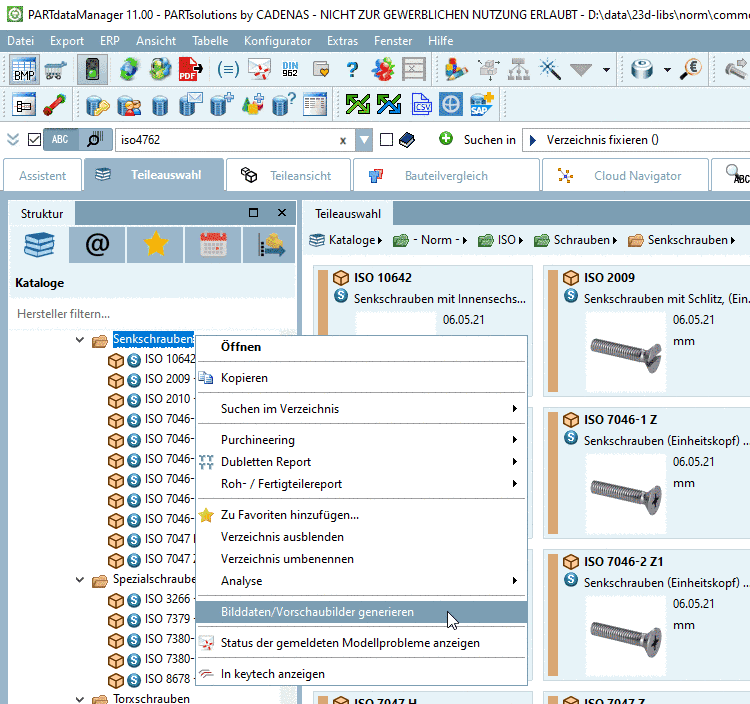
Task: Select the ISO 2009 screw thumbnail
Action: tap(626, 352)
